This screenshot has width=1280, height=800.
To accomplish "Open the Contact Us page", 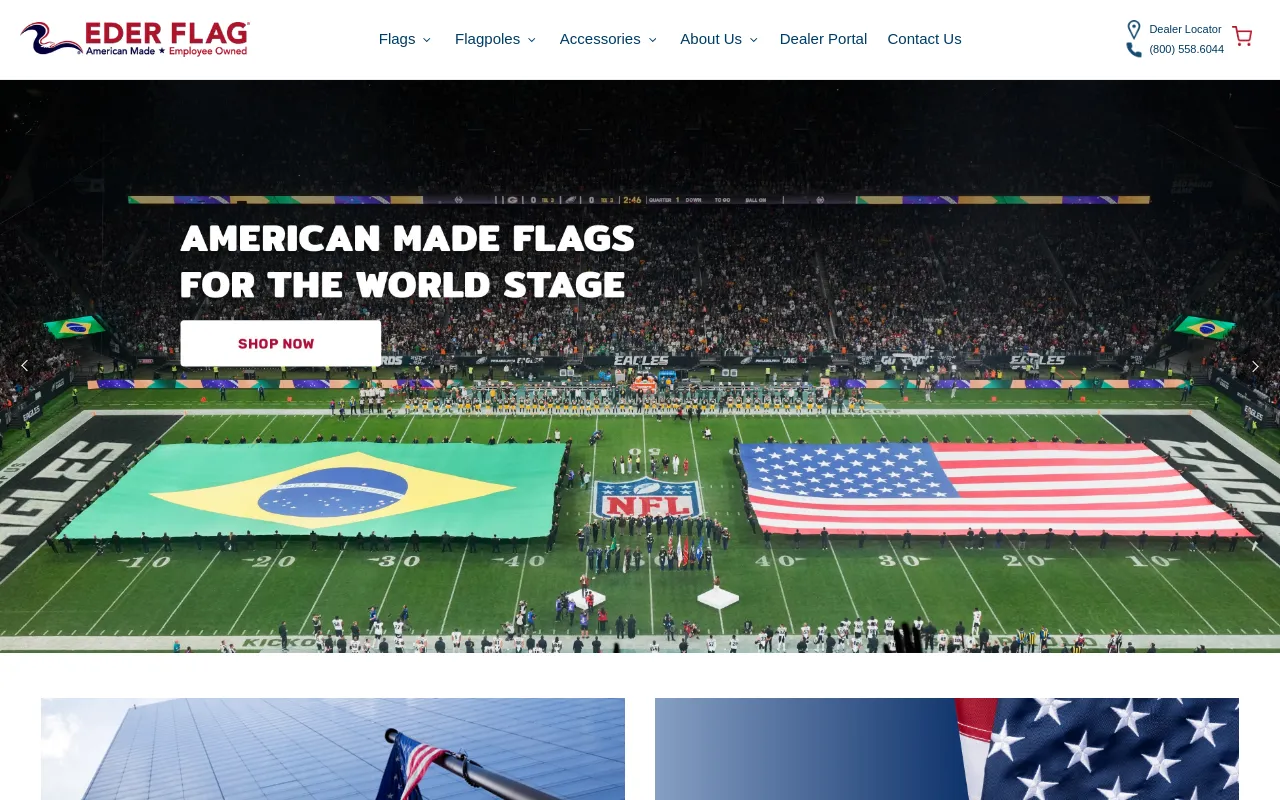I will (x=924, y=39).
